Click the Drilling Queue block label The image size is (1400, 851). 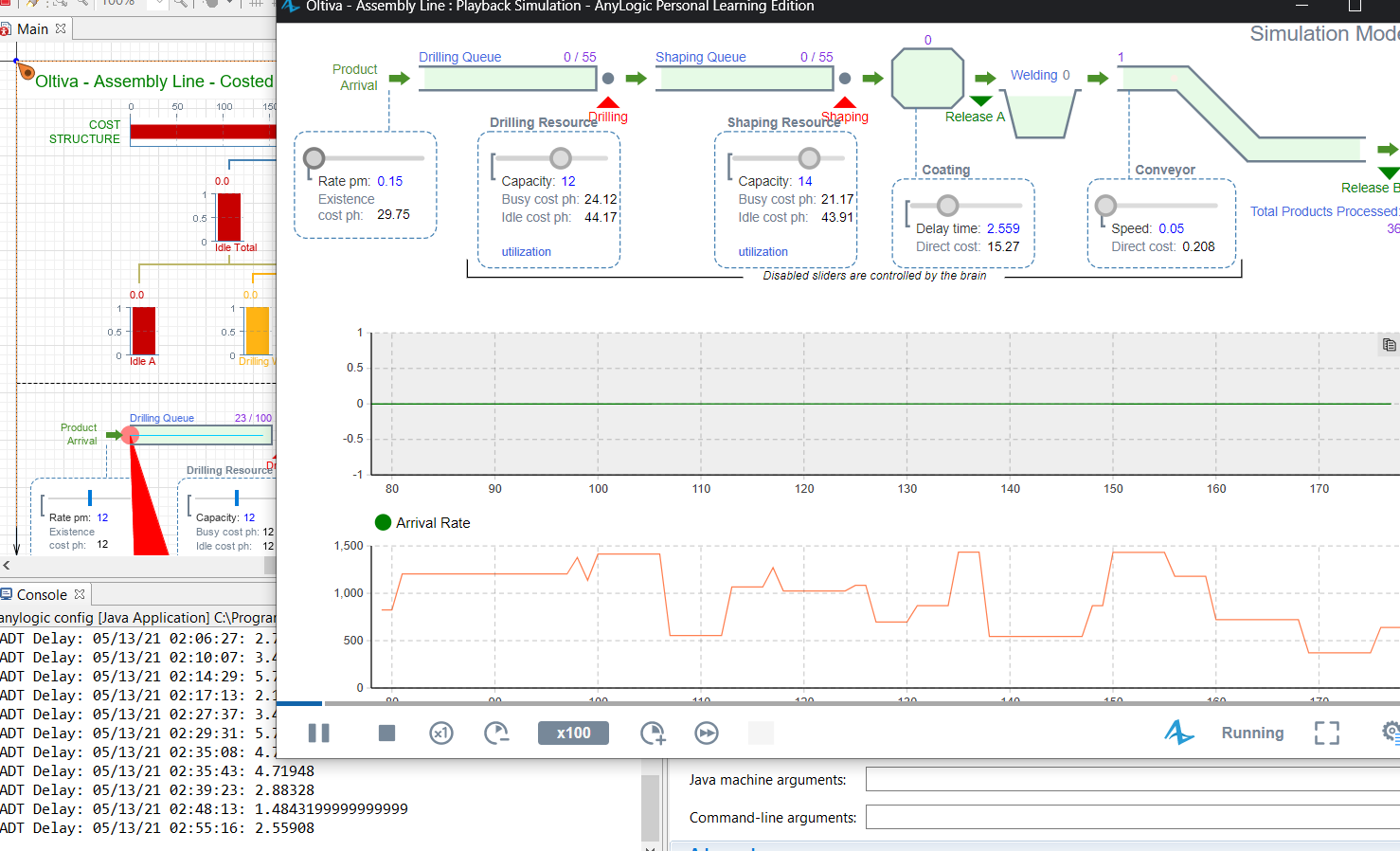[x=459, y=57]
